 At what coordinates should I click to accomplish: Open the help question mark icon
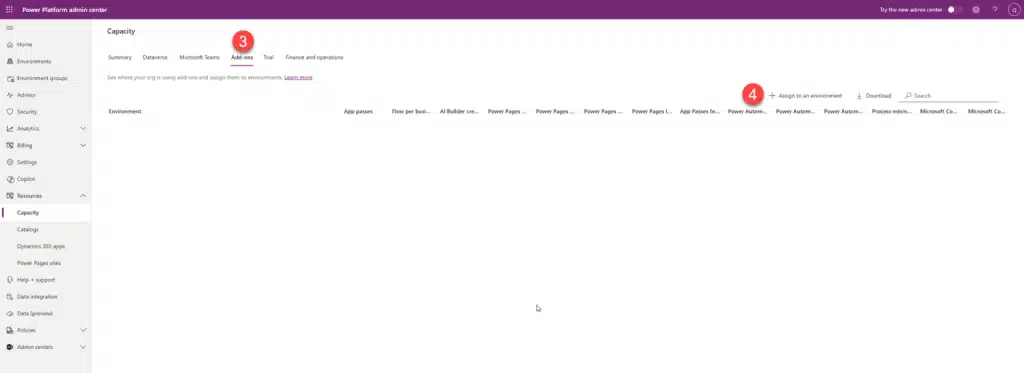995,10
